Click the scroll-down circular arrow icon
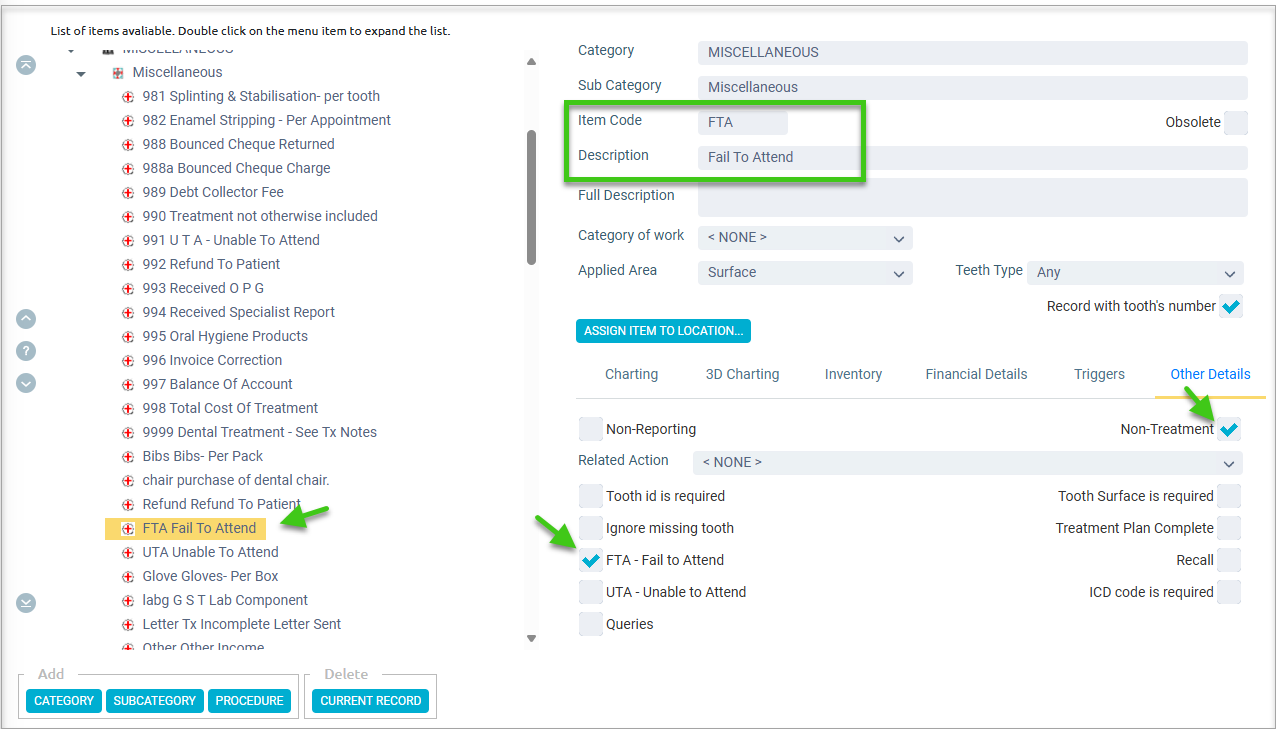Image resolution: width=1276 pixels, height=729 pixels. (26, 383)
